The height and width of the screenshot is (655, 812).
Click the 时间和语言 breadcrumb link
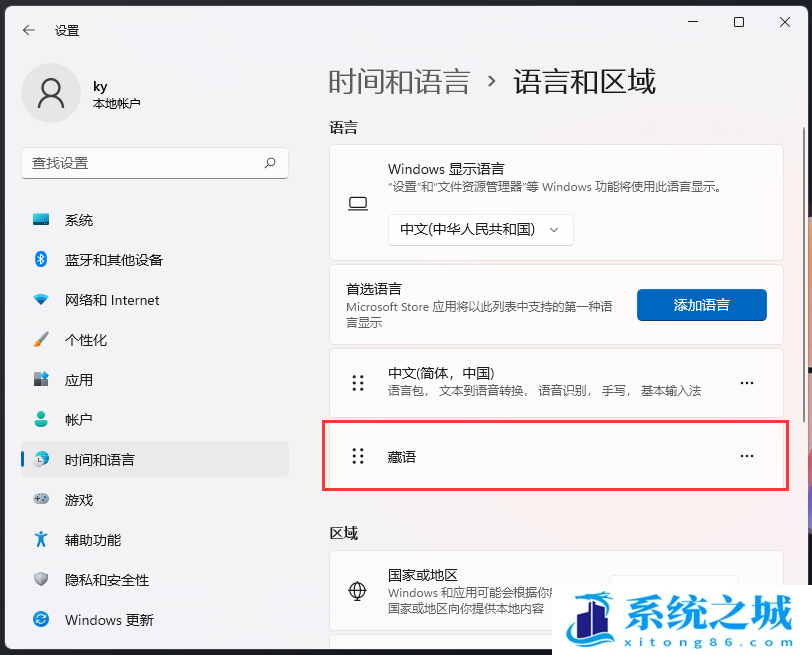tap(399, 82)
